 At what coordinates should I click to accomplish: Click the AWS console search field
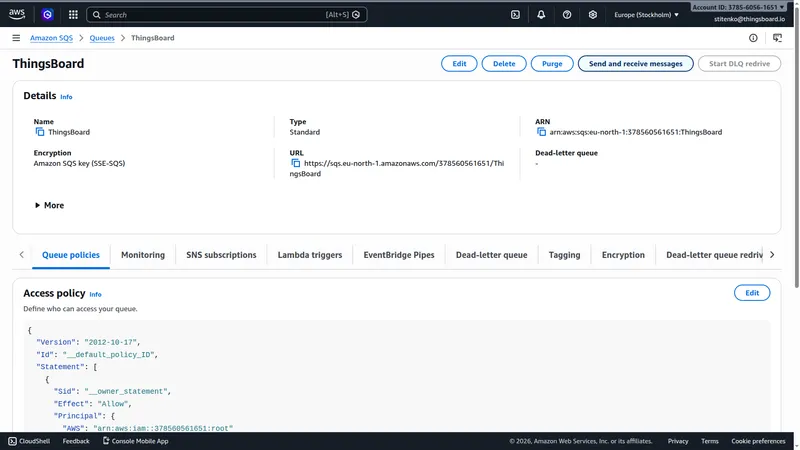pos(227,15)
